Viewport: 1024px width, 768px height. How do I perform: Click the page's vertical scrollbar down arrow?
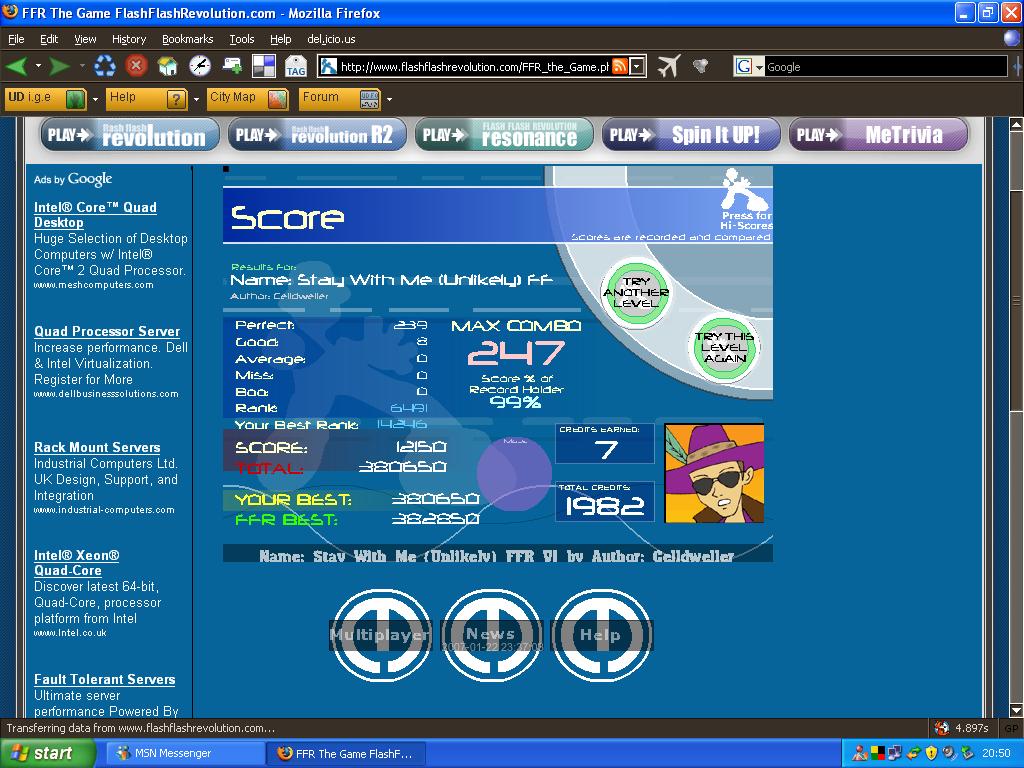pyautogui.click(x=1016, y=710)
